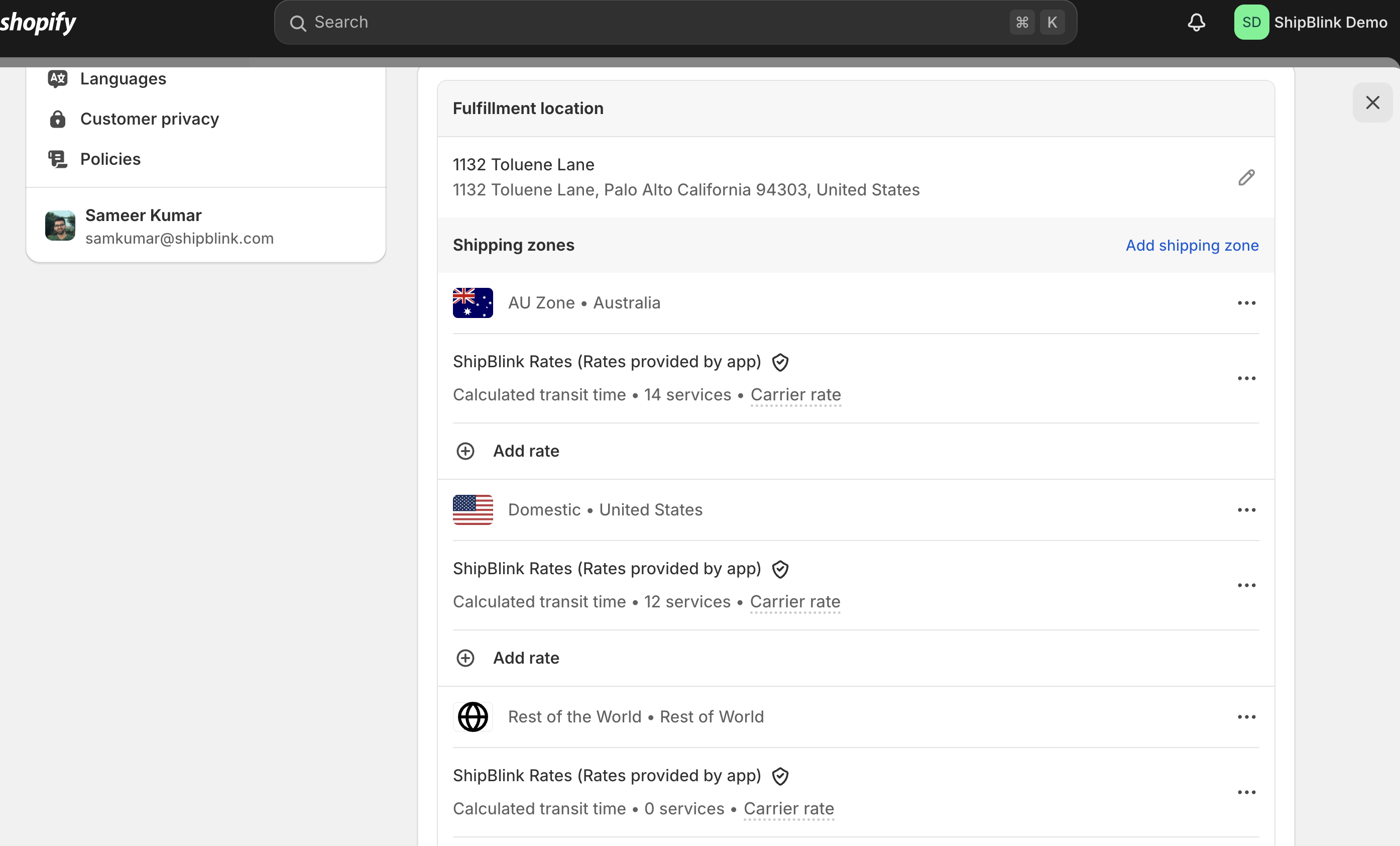
Task: Click Carrier rate in 0 services row
Action: click(789, 808)
